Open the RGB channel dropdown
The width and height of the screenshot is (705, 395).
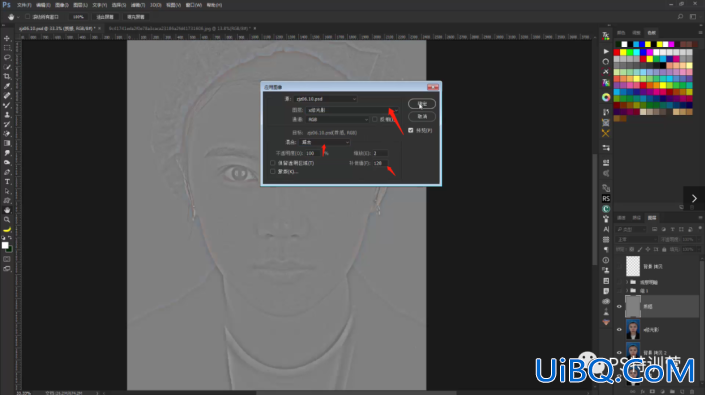point(338,120)
